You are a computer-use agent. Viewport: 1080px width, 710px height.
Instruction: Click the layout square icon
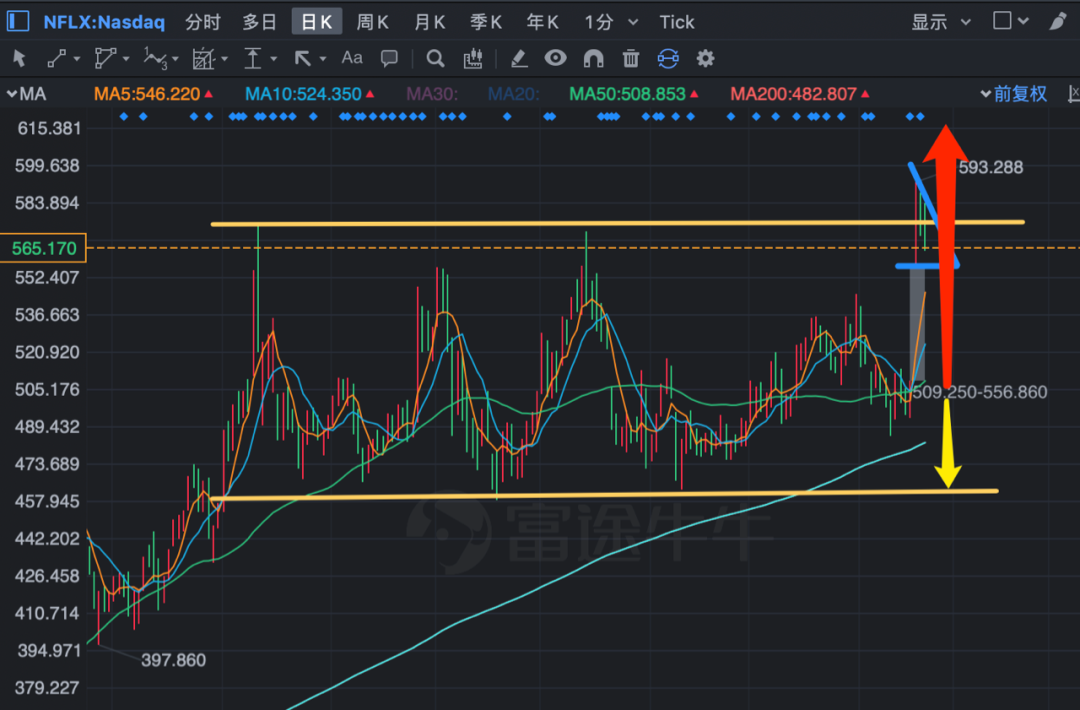point(1002,21)
